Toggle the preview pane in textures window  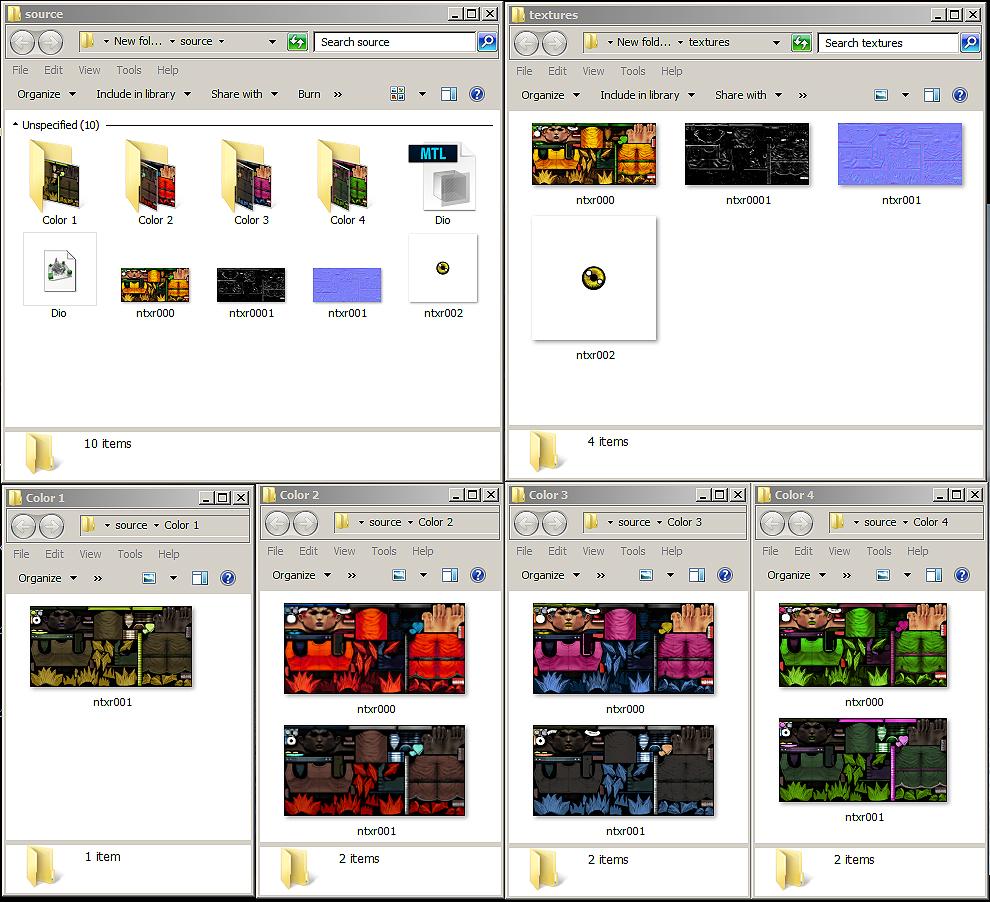[x=932, y=95]
